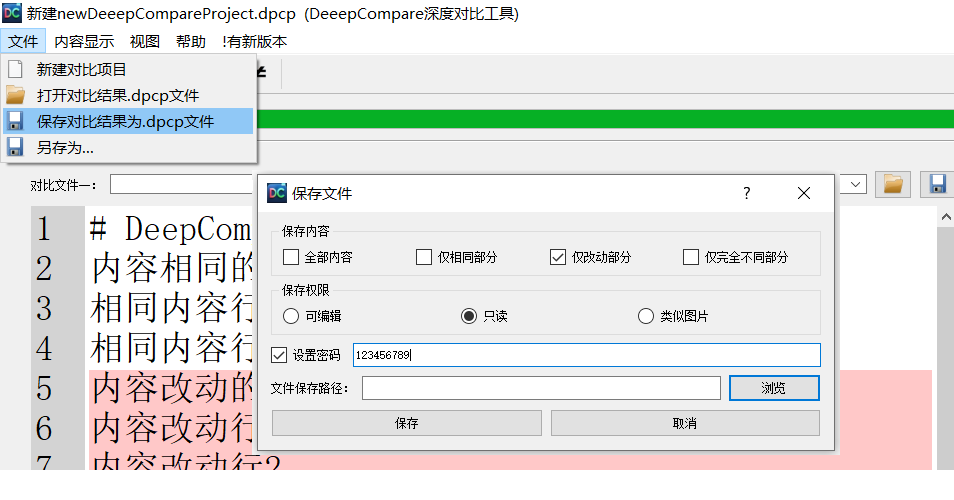Select 保存对比结果为.dpcp文件 menu entry
Screen dimensions: 954x500
tap(125, 122)
